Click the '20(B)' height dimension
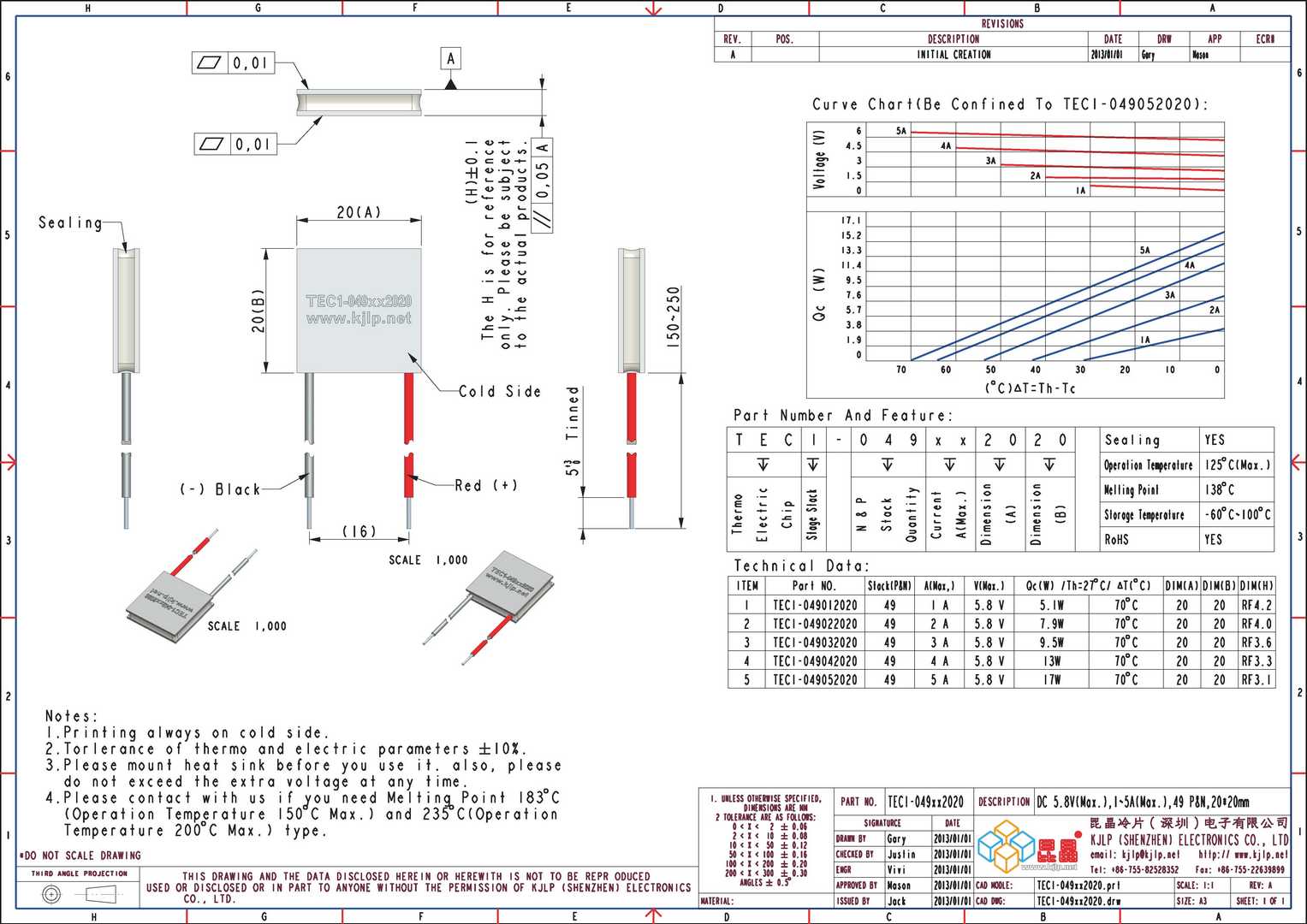The image size is (1307, 924). click(258, 311)
